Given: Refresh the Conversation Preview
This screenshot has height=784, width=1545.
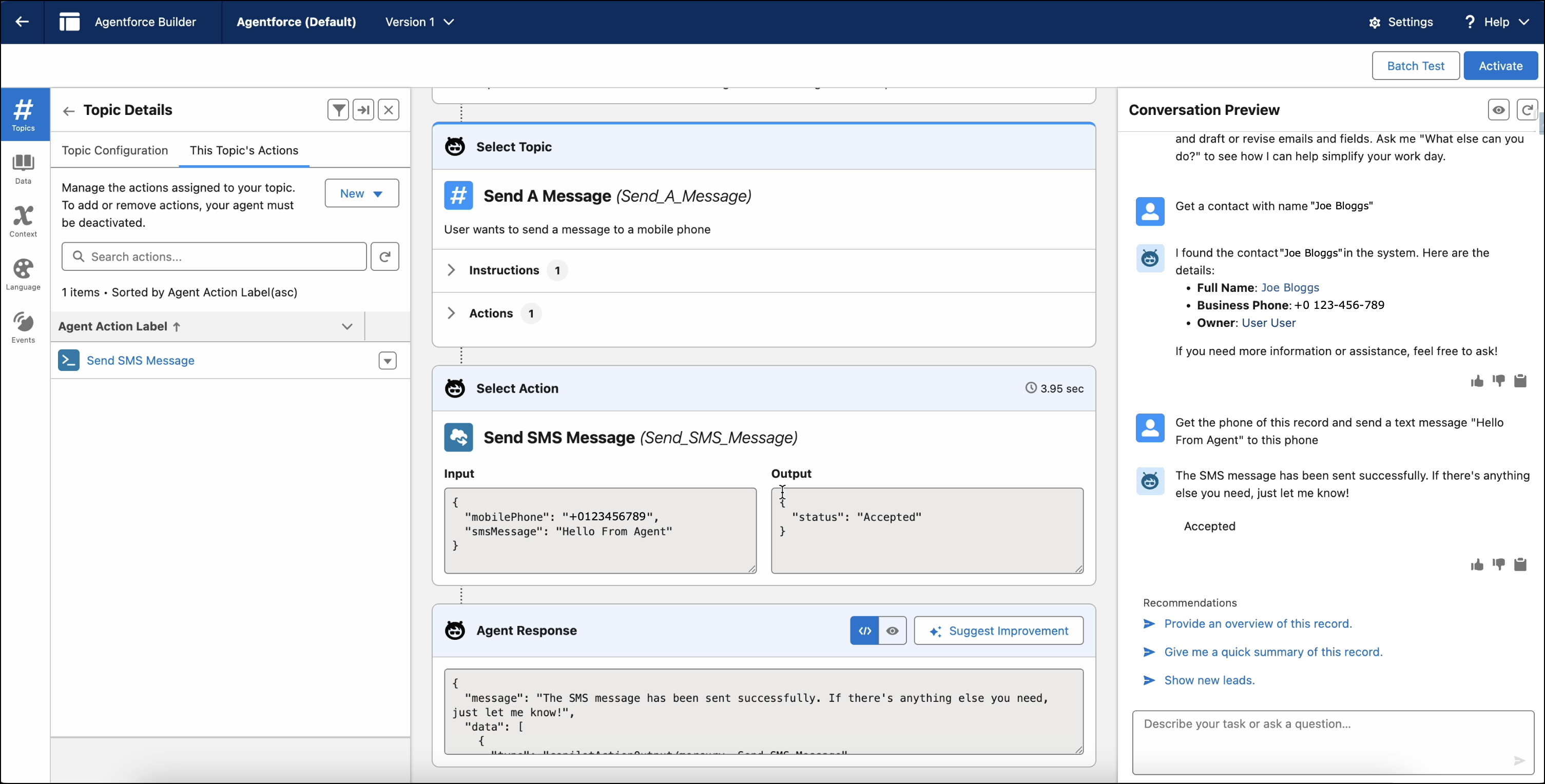Looking at the screenshot, I should click(x=1527, y=110).
